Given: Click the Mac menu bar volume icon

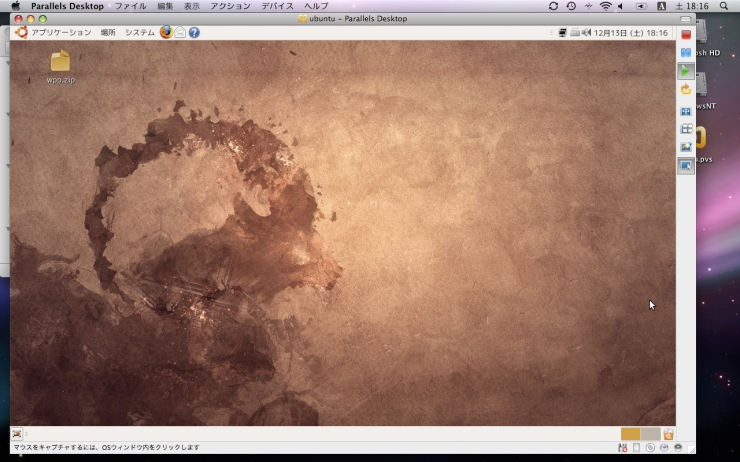Looking at the screenshot, I should [621, 6].
